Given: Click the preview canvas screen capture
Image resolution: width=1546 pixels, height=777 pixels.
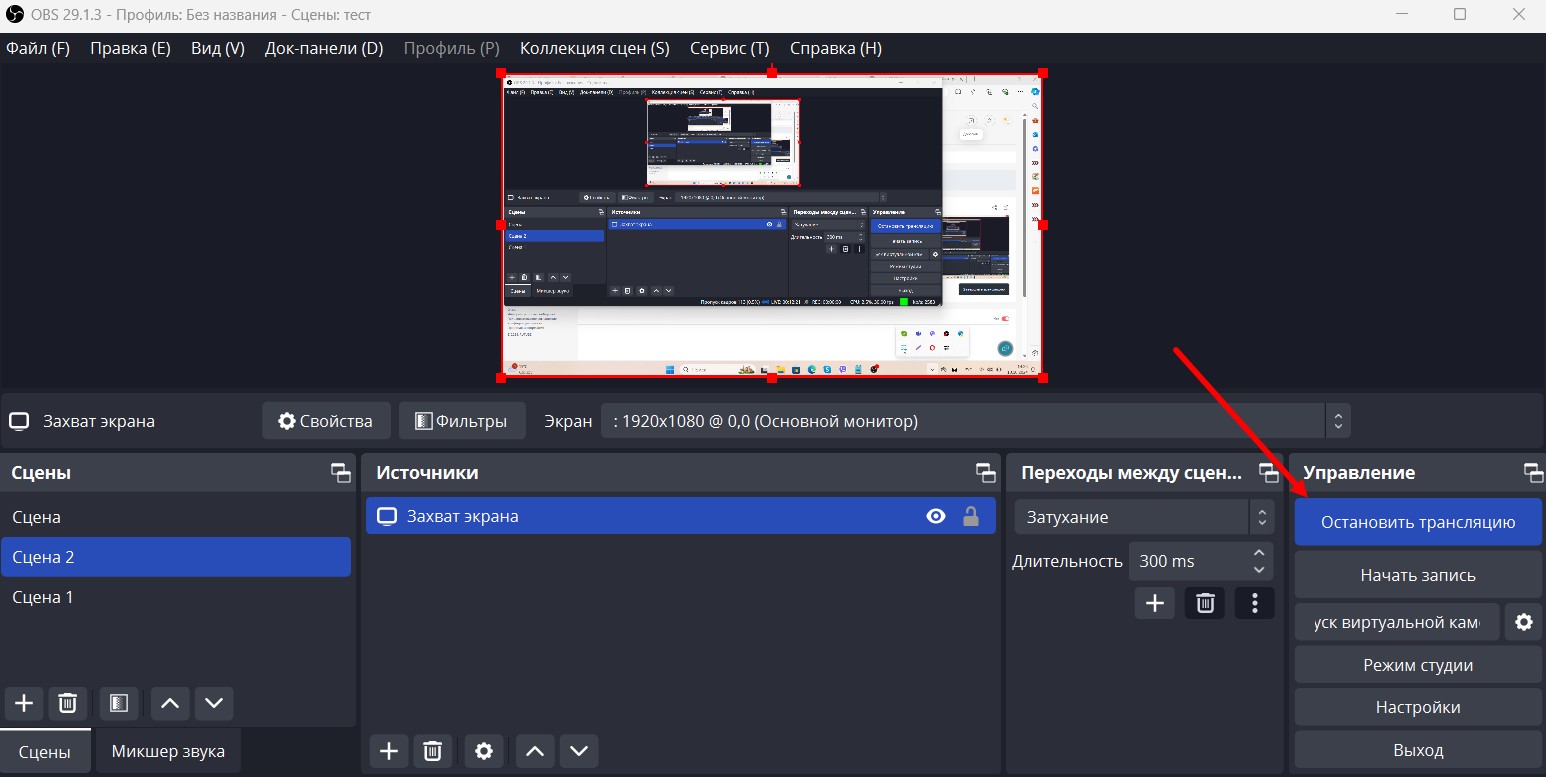Looking at the screenshot, I should 772,225.
